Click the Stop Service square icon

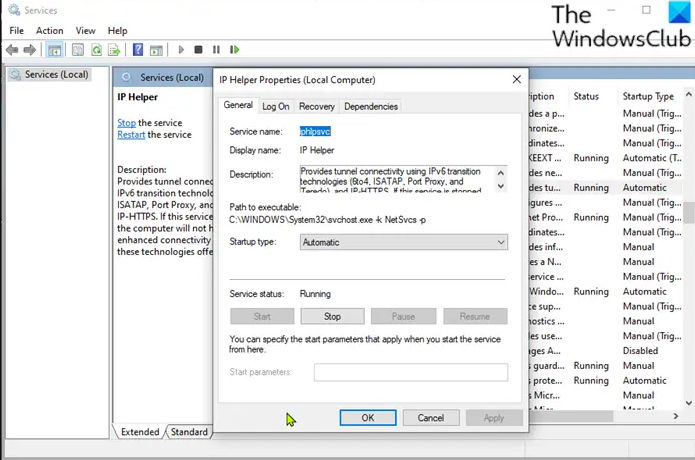(198, 50)
